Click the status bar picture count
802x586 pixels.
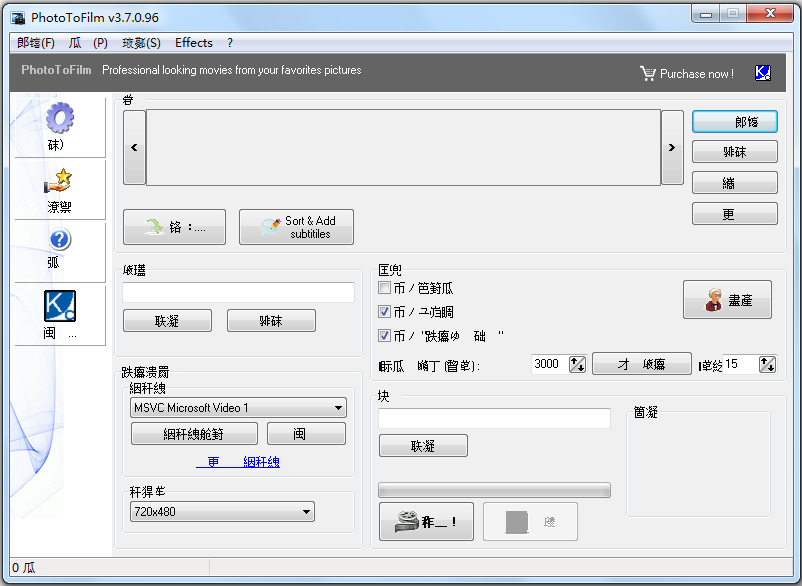click(x=24, y=568)
